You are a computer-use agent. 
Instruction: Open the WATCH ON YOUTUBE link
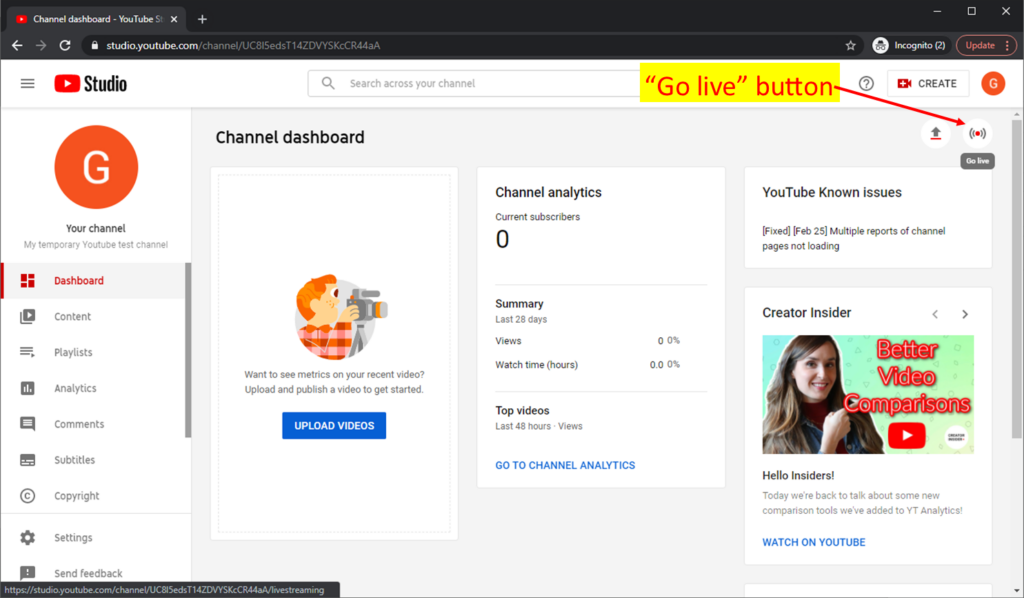pyautogui.click(x=814, y=543)
